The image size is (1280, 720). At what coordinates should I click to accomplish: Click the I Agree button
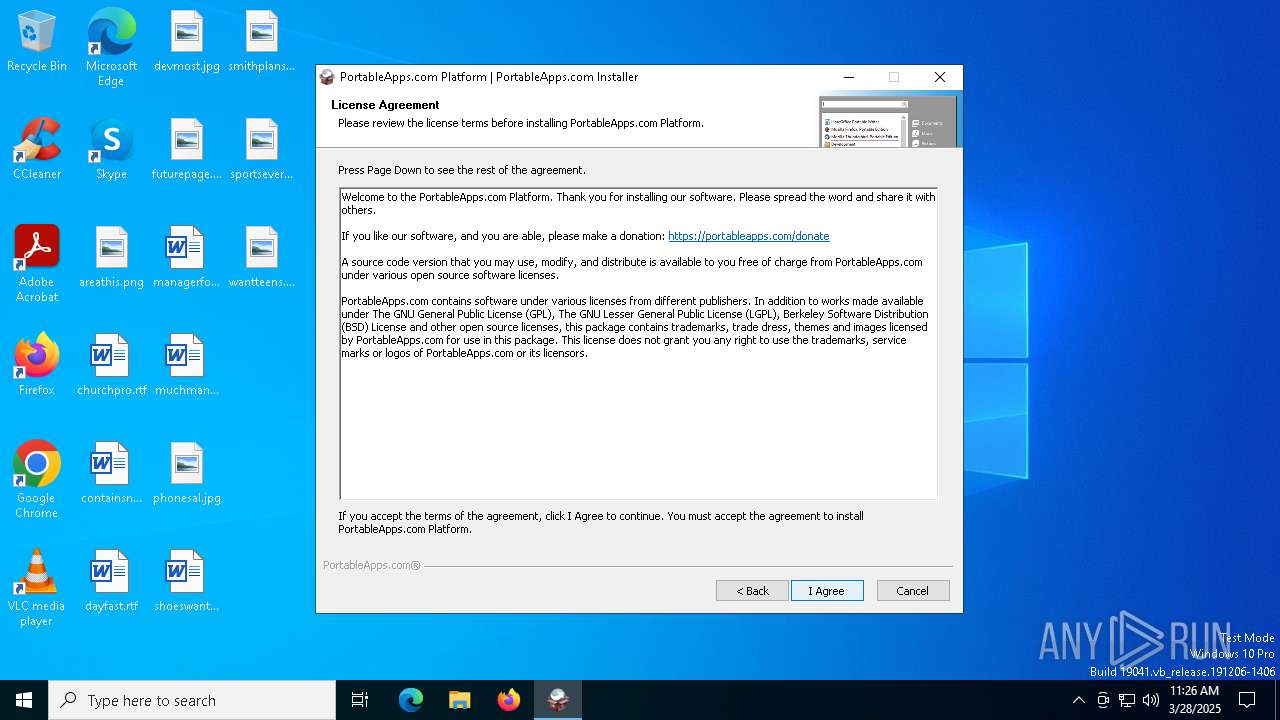[827, 591]
